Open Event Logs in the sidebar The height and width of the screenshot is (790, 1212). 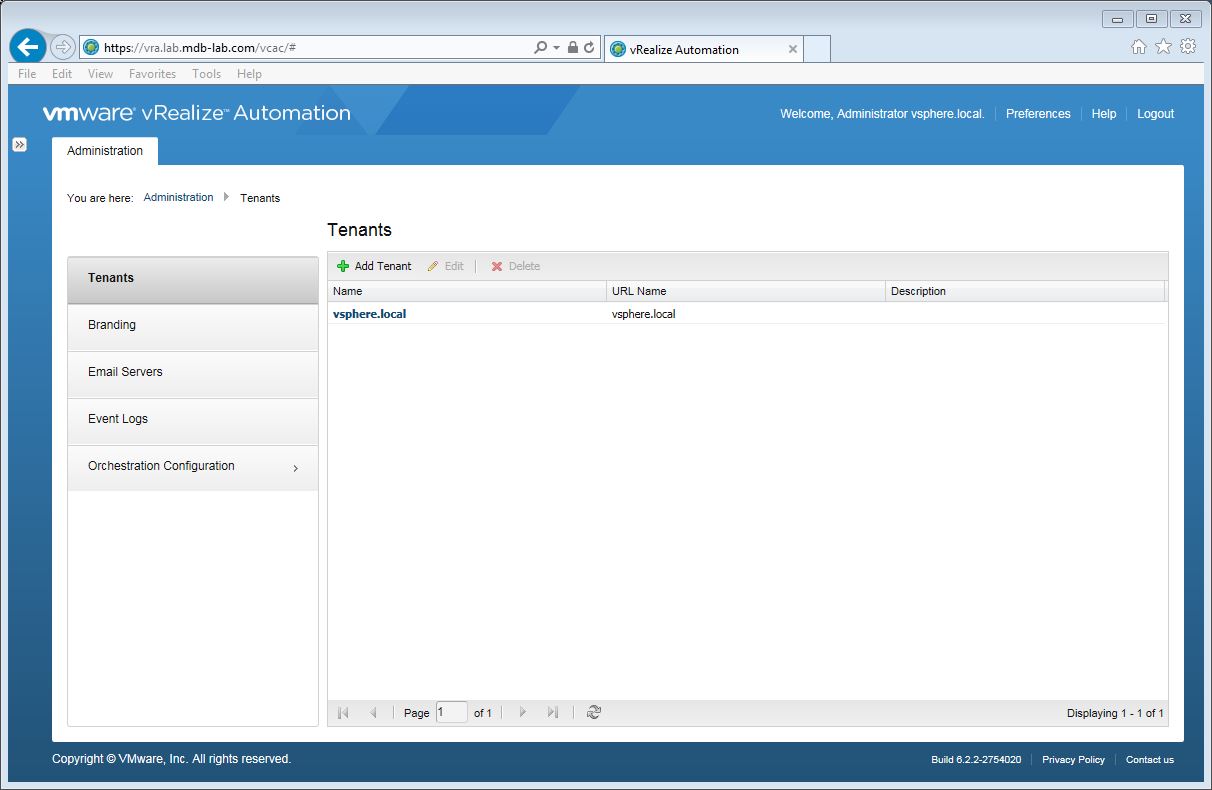pos(118,419)
